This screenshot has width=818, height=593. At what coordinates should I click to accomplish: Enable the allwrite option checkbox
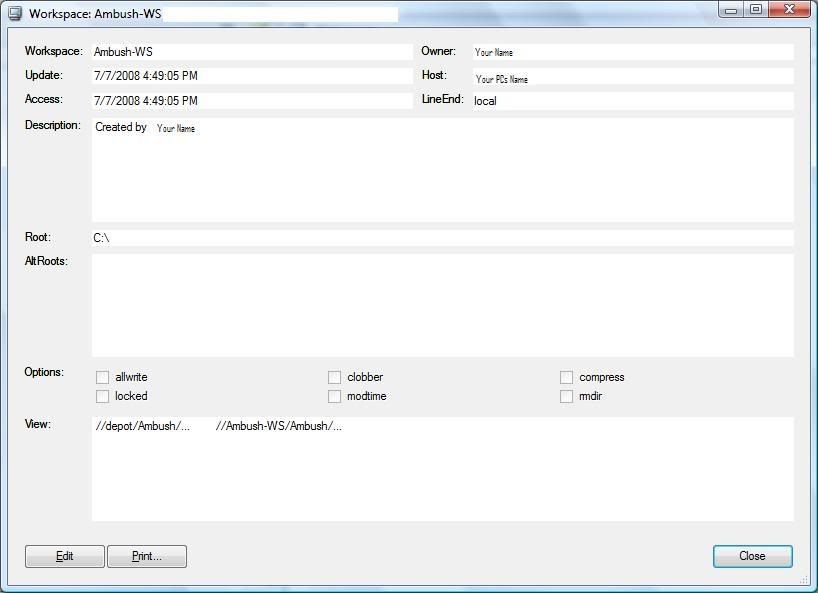click(102, 377)
